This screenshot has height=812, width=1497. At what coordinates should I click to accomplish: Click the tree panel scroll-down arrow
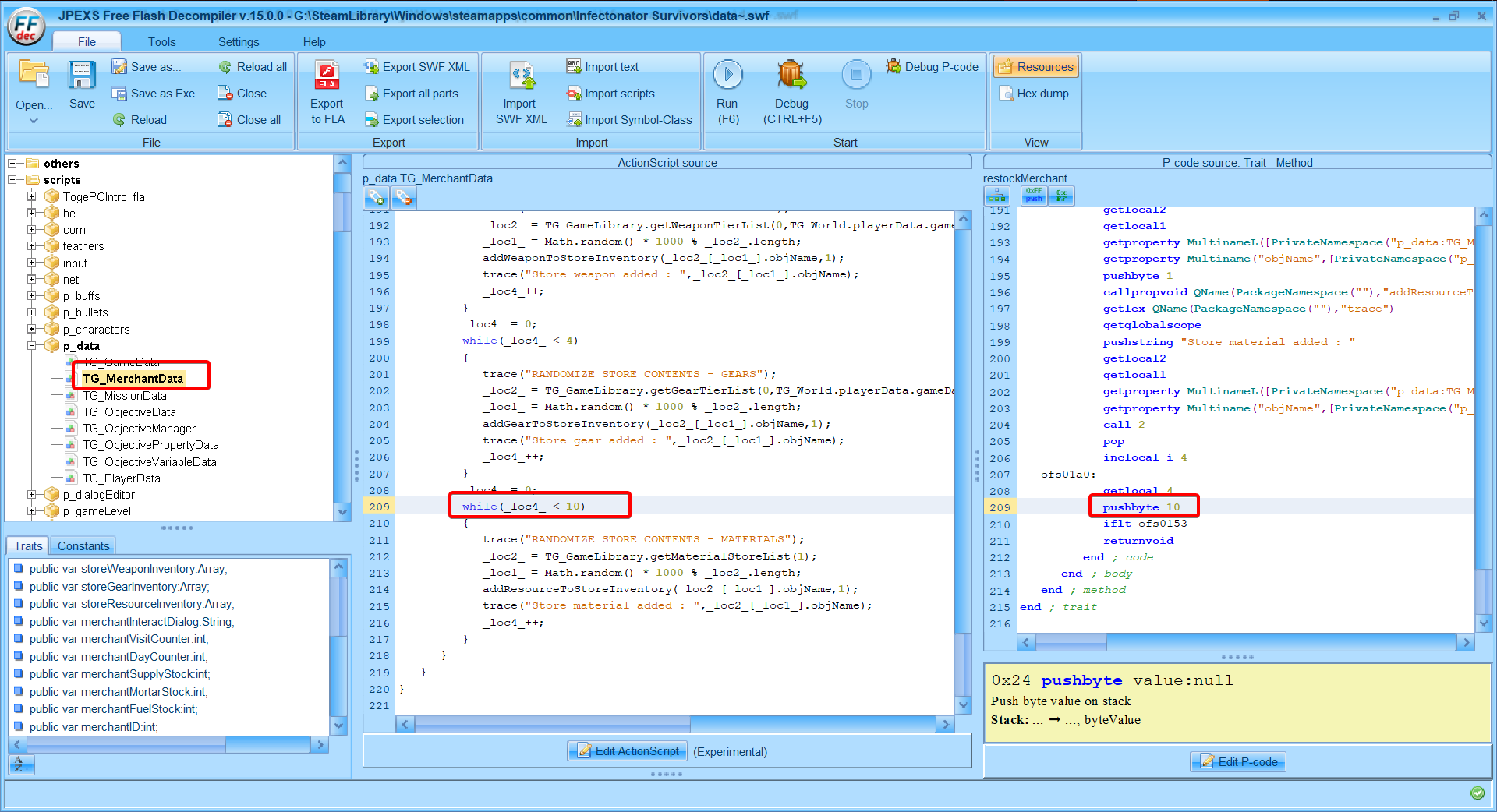[342, 512]
